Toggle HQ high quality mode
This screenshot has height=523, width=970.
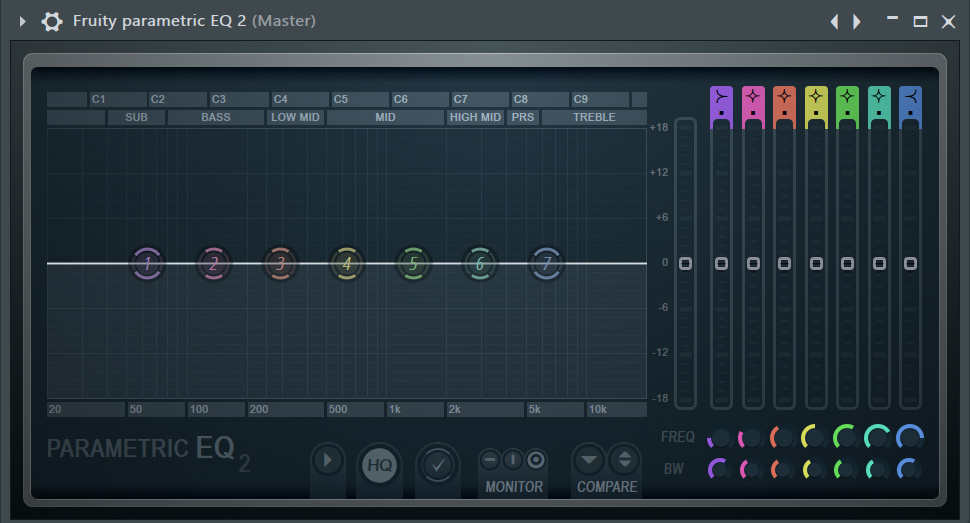[x=379, y=465]
